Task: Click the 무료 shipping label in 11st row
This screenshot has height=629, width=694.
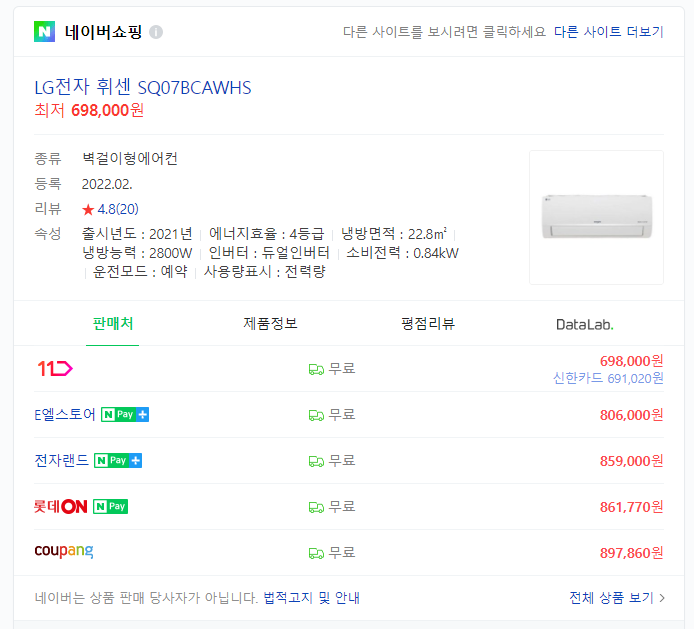Action: click(342, 369)
